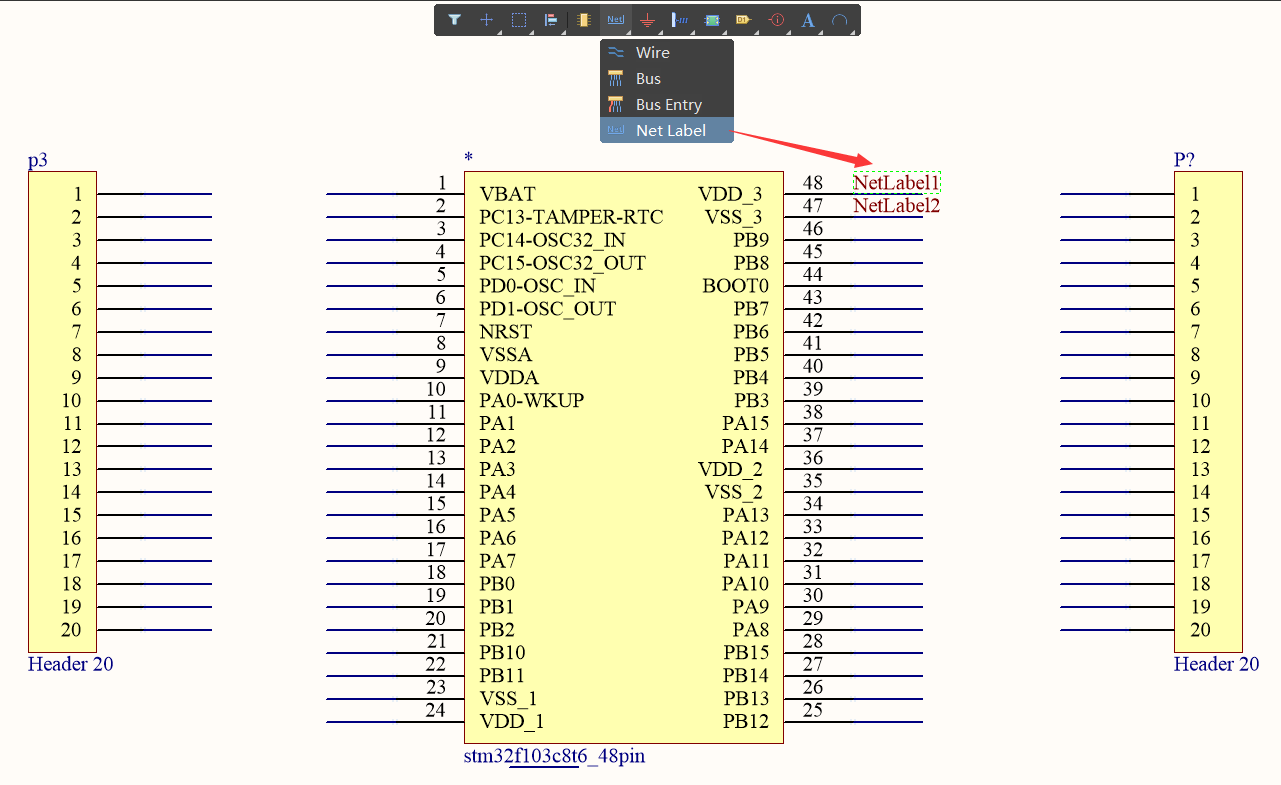Image resolution: width=1281 pixels, height=785 pixels.
Task: Choose the rectangular selection tool
Action: pyautogui.click(x=519, y=20)
